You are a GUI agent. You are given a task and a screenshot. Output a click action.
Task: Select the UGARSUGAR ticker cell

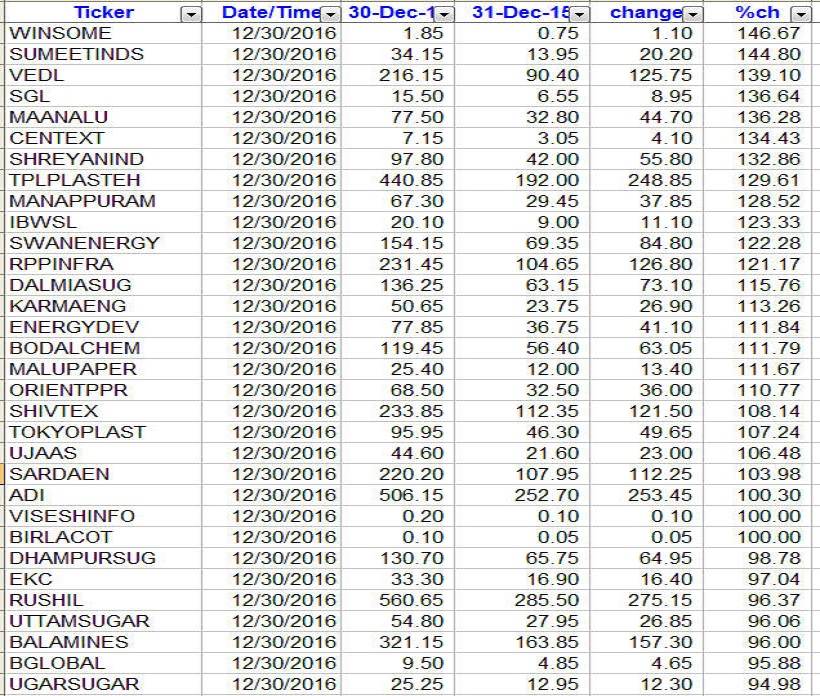pyautogui.click(x=103, y=684)
